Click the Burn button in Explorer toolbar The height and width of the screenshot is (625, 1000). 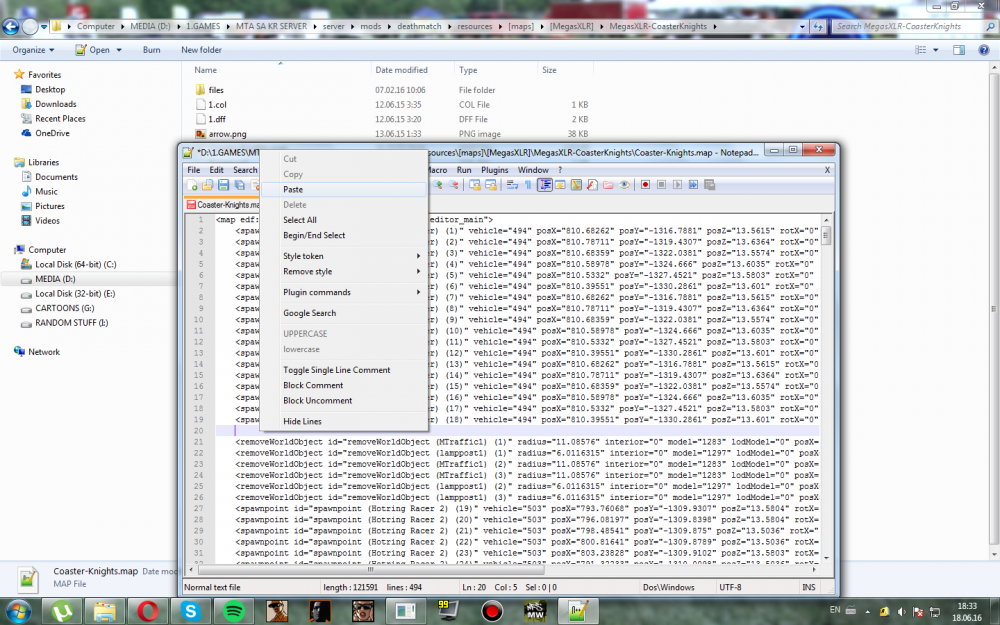tap(152, 49)
